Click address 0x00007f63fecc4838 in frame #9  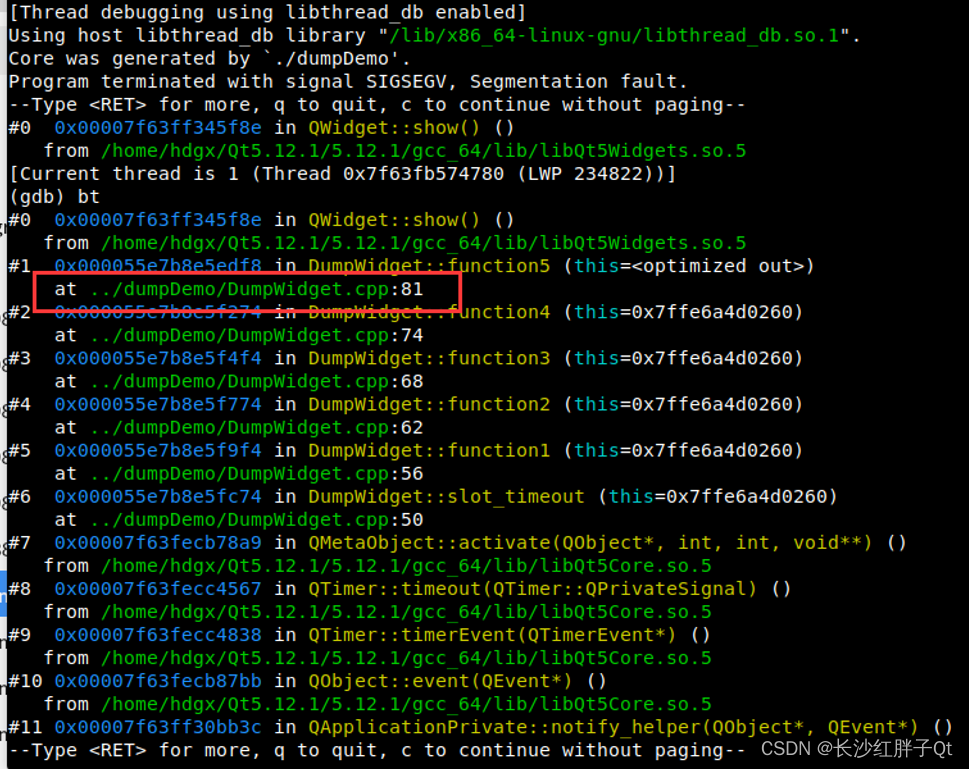(158, 635)
